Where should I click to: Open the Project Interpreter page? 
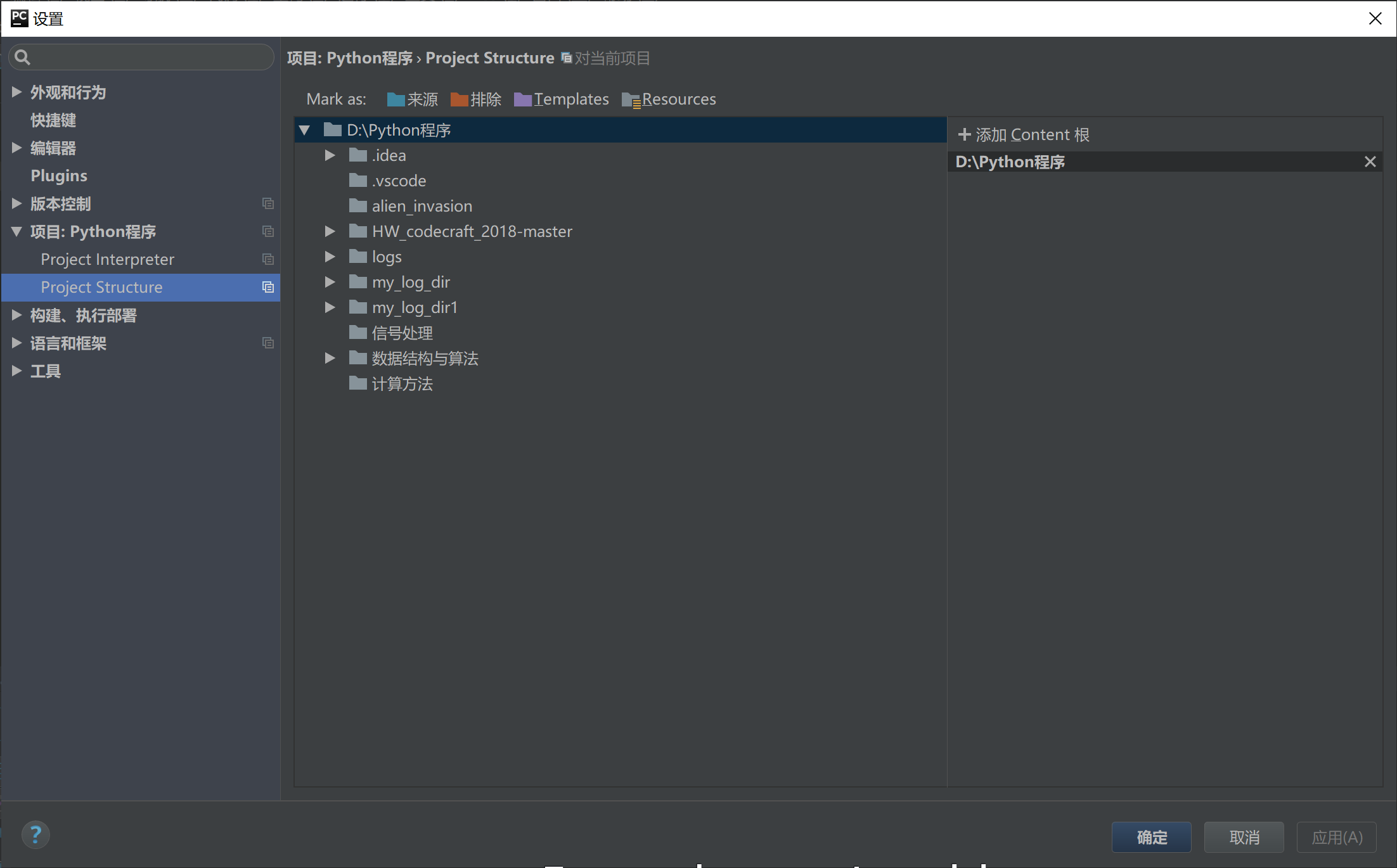point(108,260)
